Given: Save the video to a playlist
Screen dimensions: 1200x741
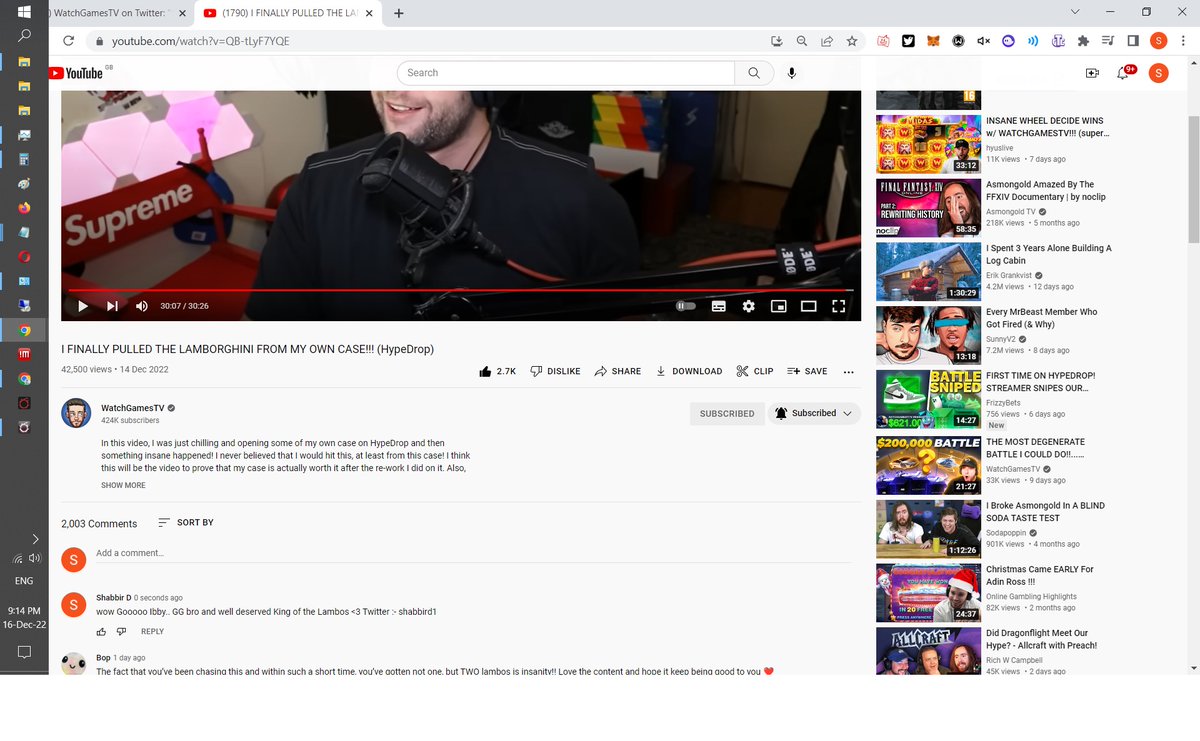Looking at the screenshot, I should (x=807, y=371).
